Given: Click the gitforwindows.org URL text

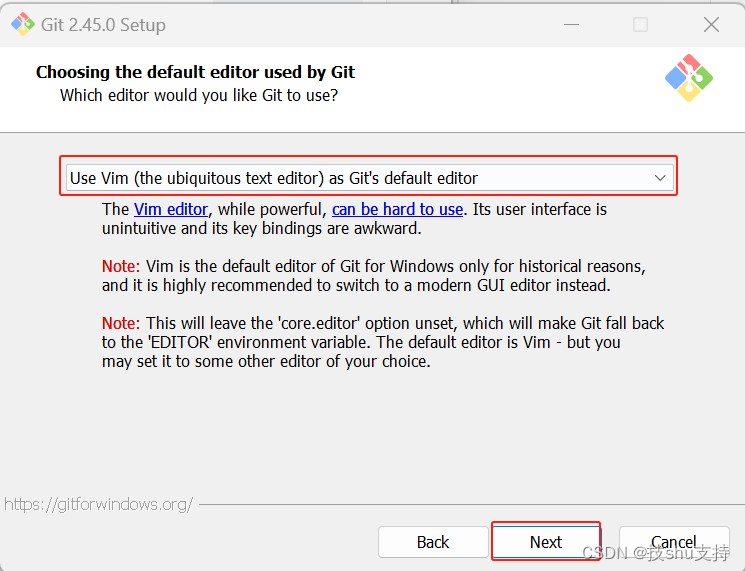Looking at the screenshot, I should (98, 504).
